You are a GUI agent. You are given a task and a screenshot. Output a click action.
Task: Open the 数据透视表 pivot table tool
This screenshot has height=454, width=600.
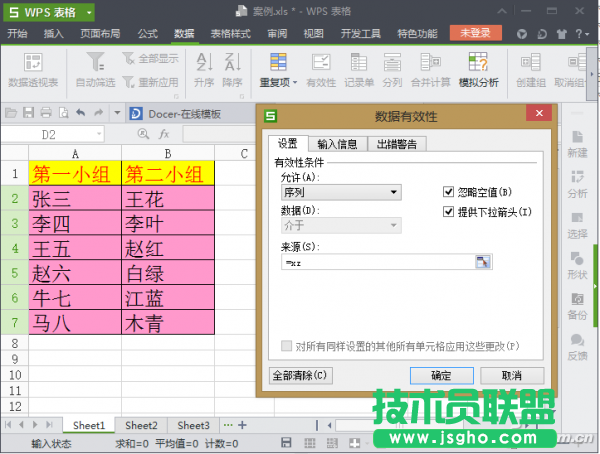[32, 70]
